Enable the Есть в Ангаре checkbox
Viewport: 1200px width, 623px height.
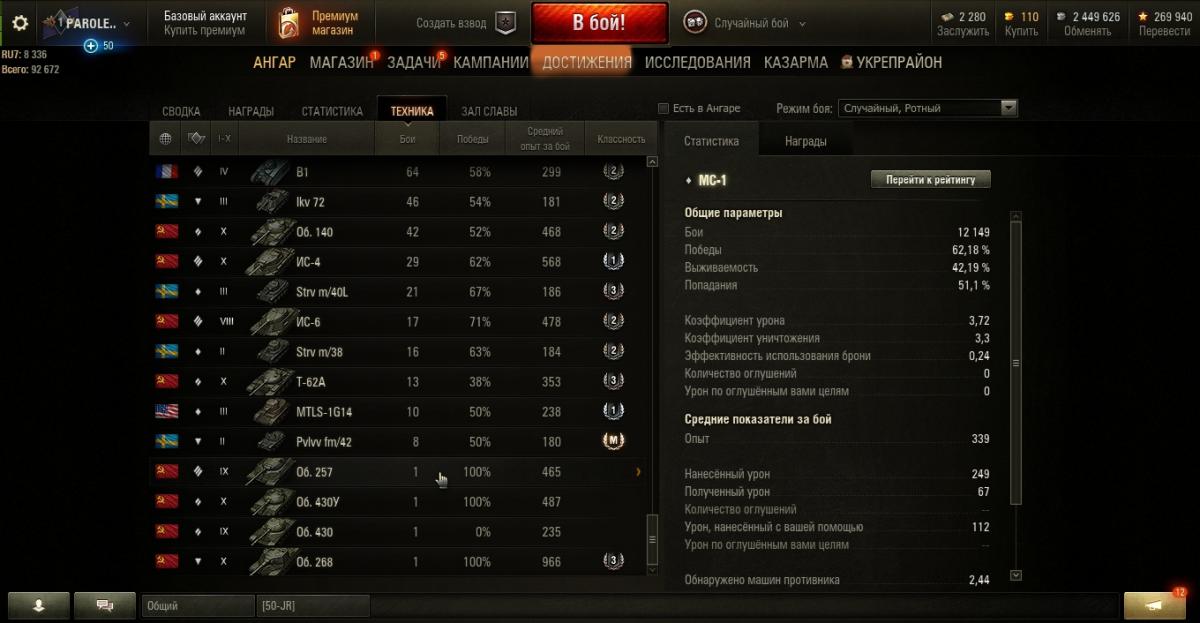(662, 108)
